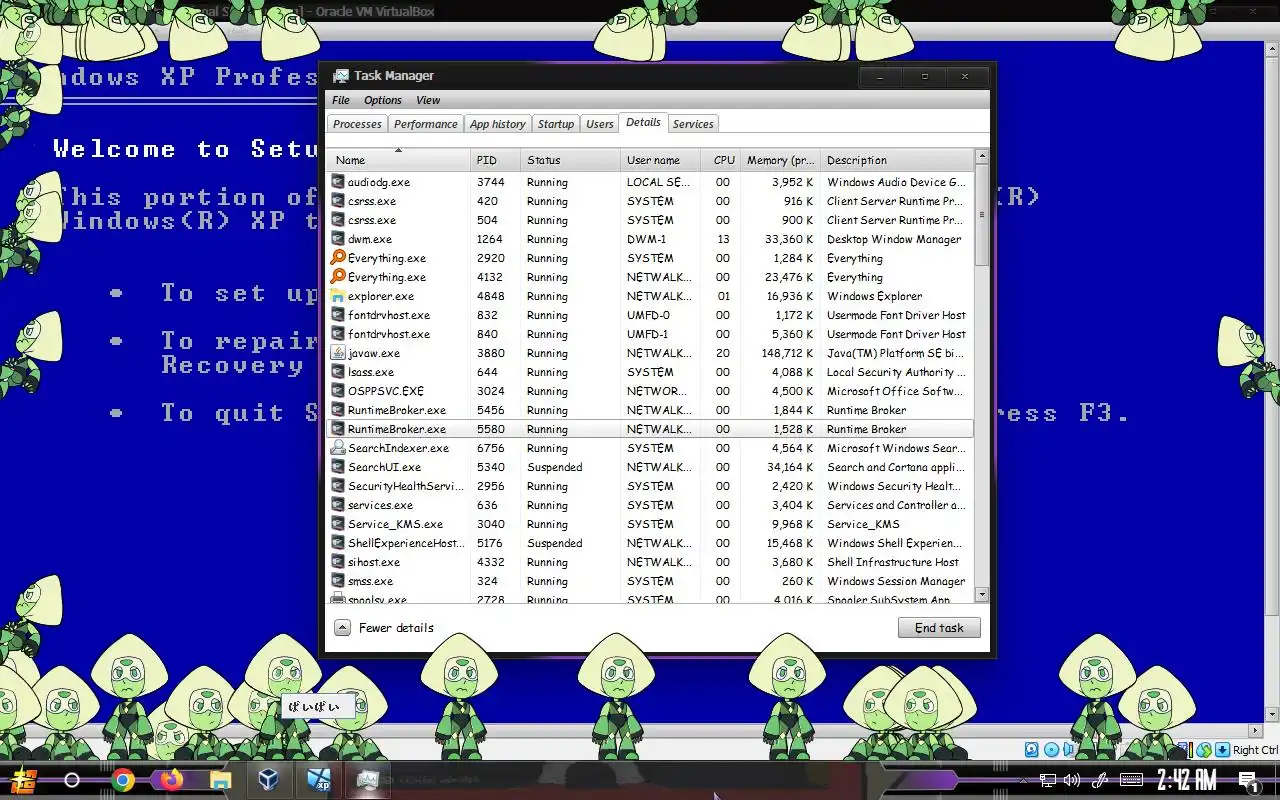Sort by the User name column header
Screen dimensions: 1280x800
[x=660, y=160]
